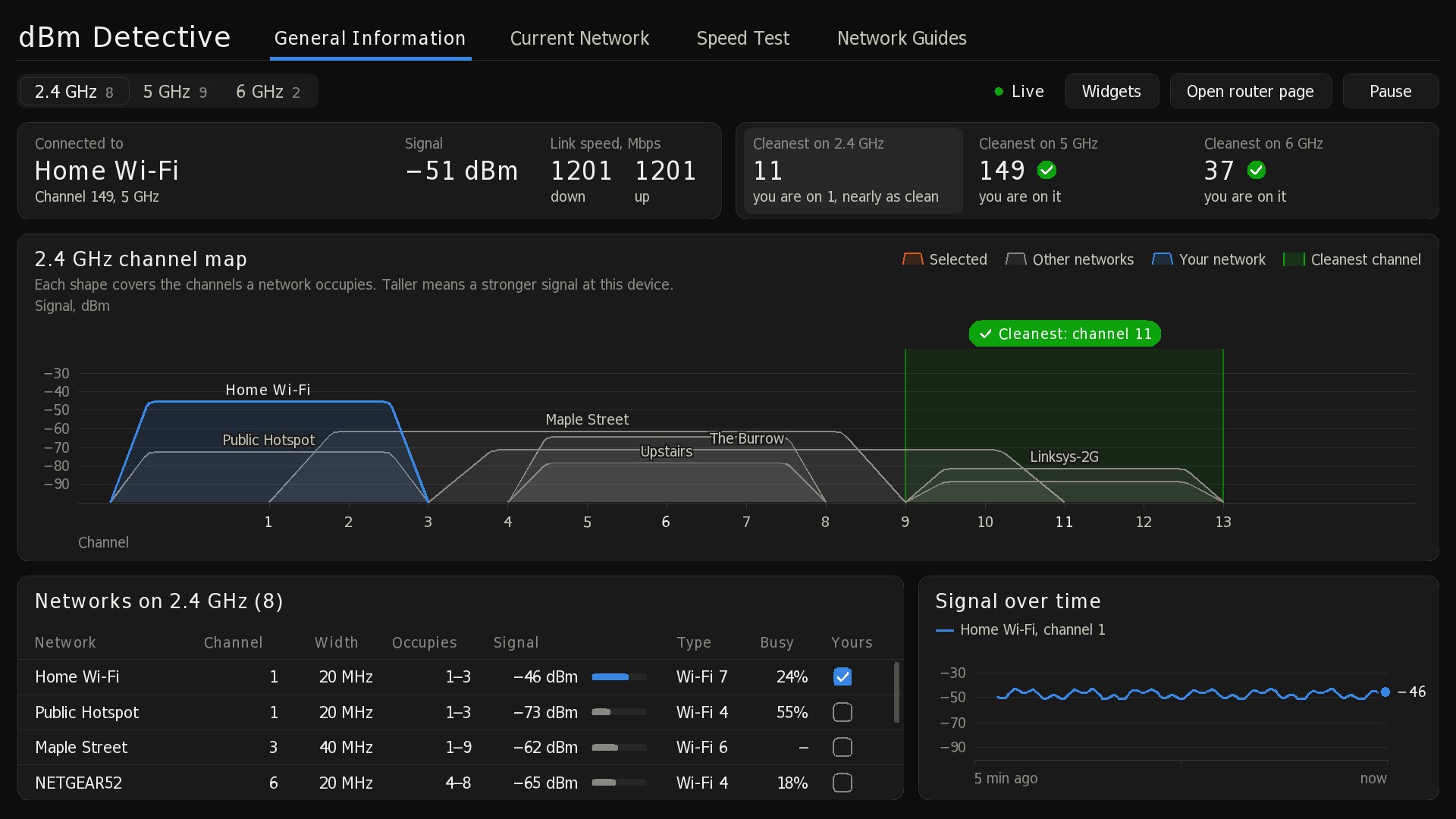Uncheck the Yours box for Home Wi-Fi
The height and width of the screenshot is (819, 1456).
point(842,676)
